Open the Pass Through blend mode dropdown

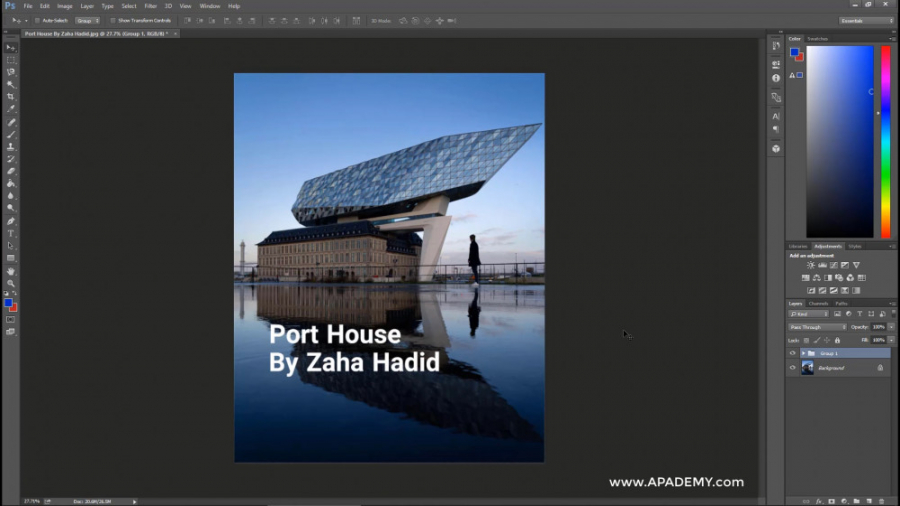click(817, 327)
